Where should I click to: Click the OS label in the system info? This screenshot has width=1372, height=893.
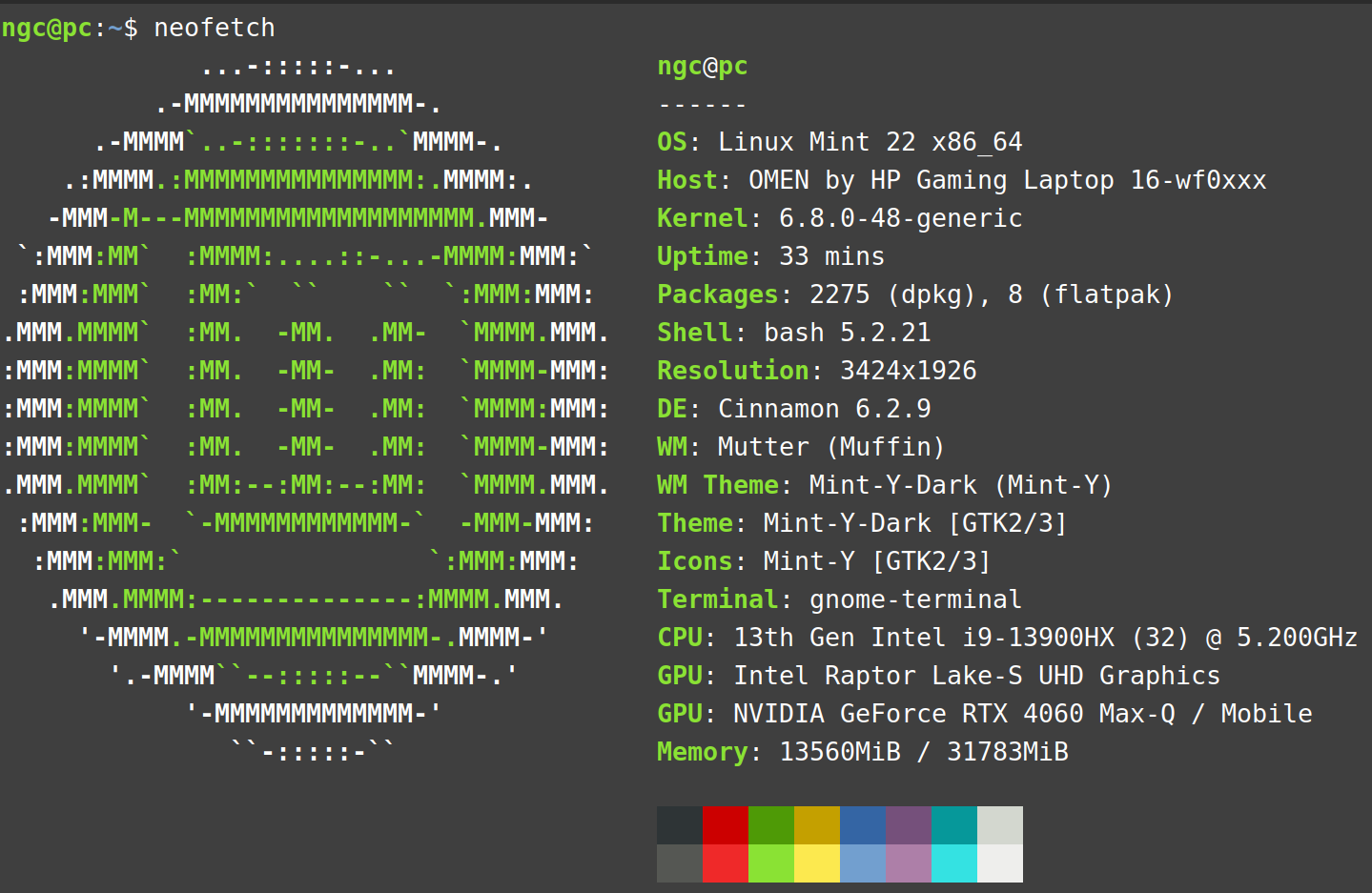(672, 142)
